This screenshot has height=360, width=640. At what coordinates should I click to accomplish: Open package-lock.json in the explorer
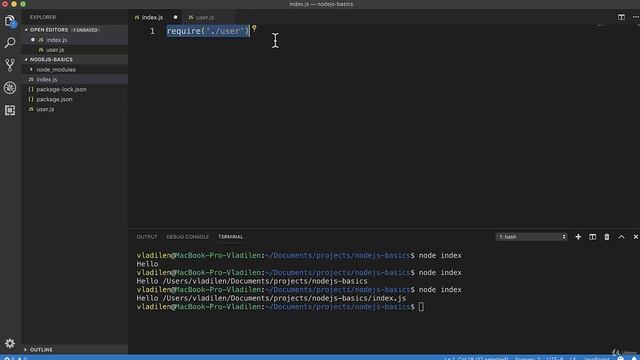click(x=61, y=89)
